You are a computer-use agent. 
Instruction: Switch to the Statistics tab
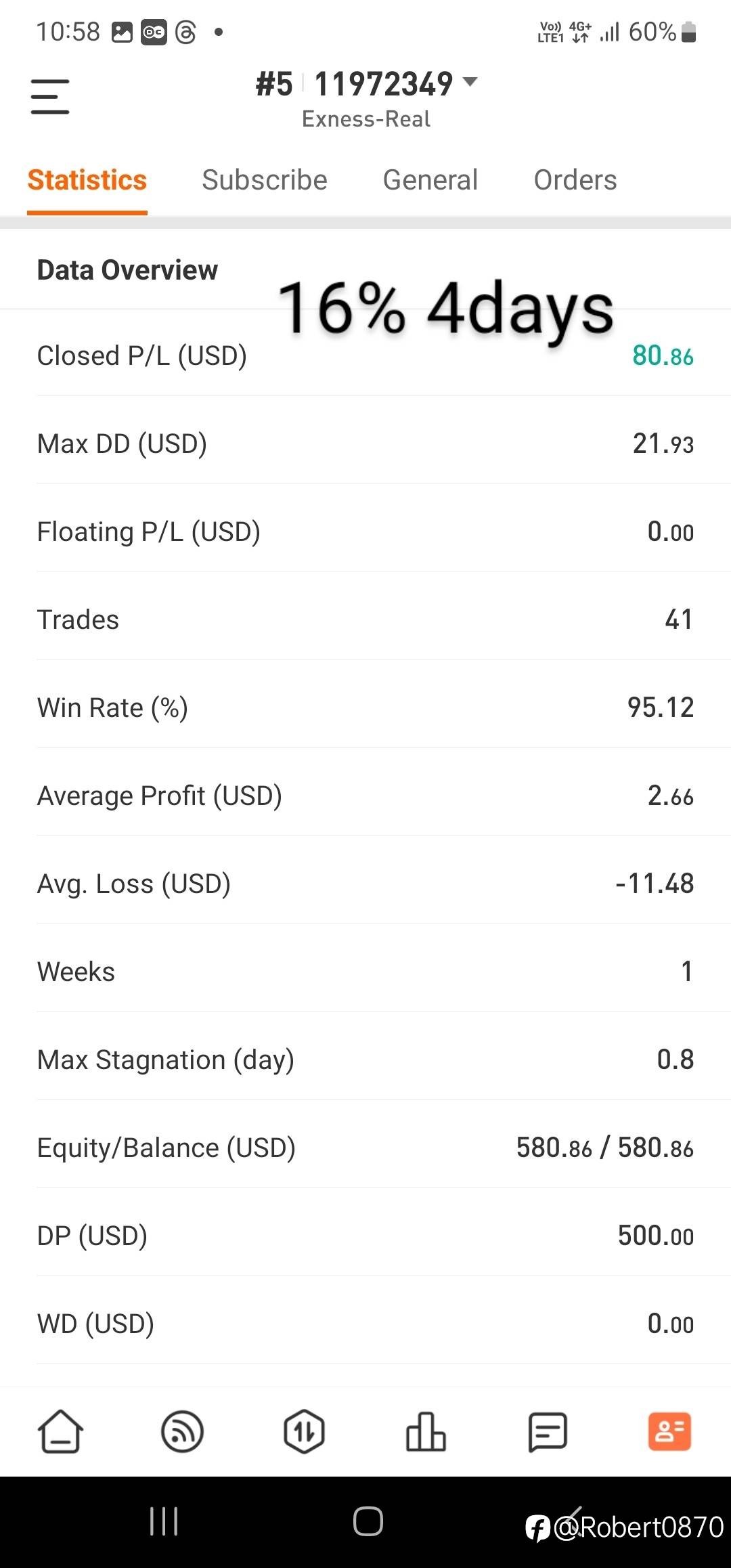click(87, 180)
